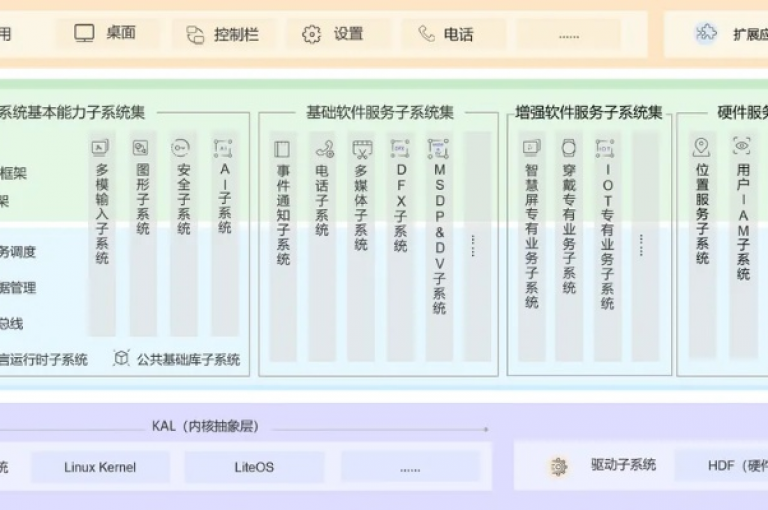Click the 多模输入子系统 vertical label
Screen dimensions: 768x510
tap(101, 214)
